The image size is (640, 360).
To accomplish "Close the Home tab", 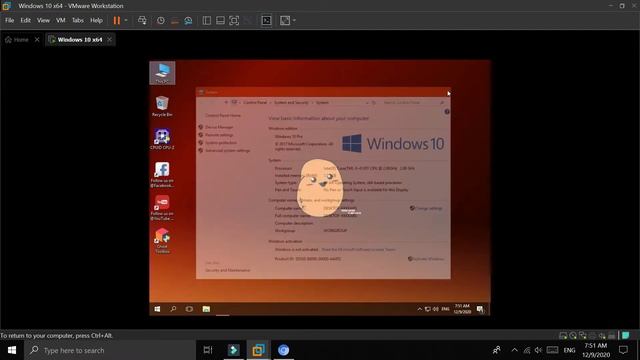I will (37, 40).
